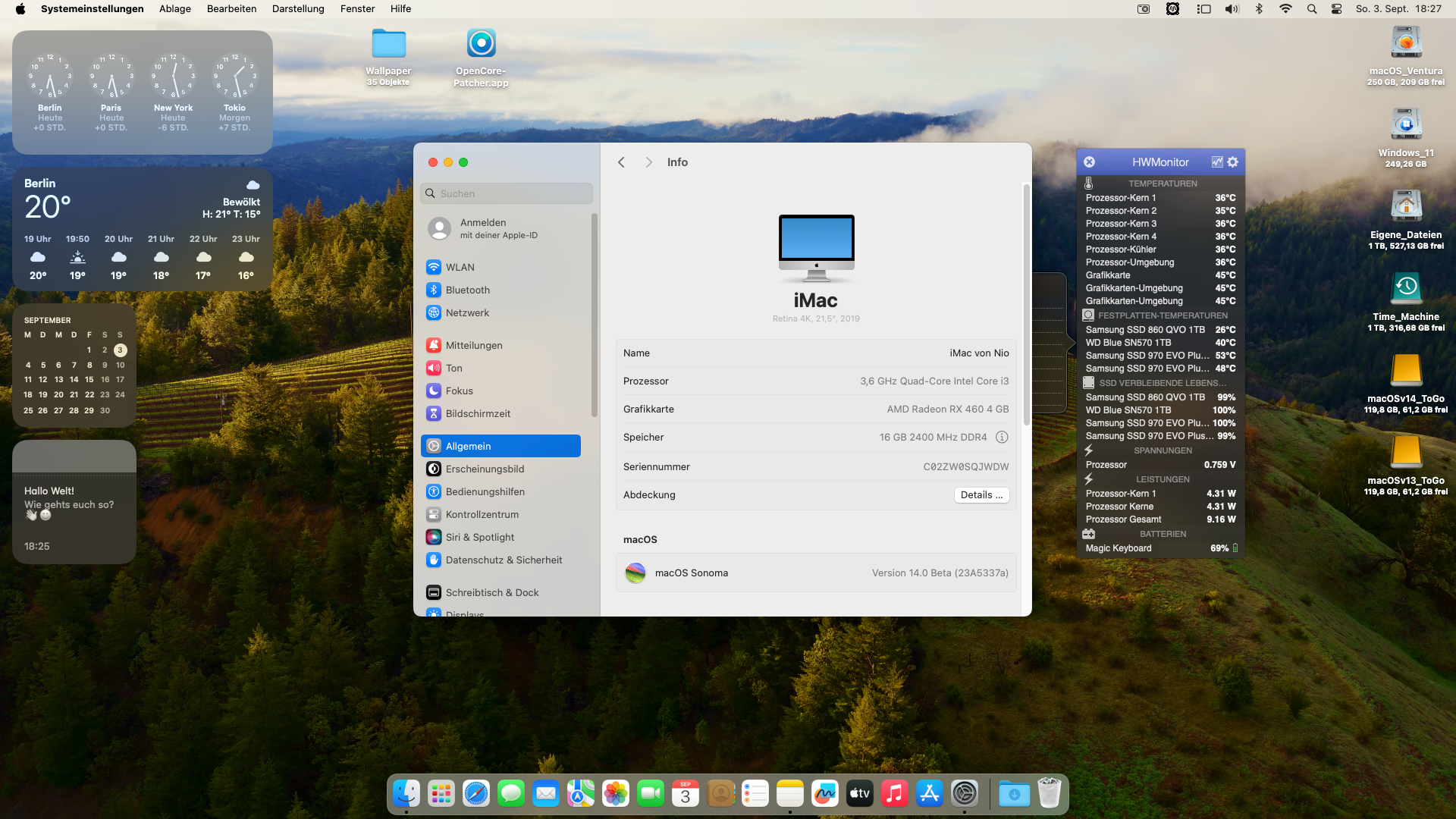Open volume control in menu bar

[x=1232, y=9]
